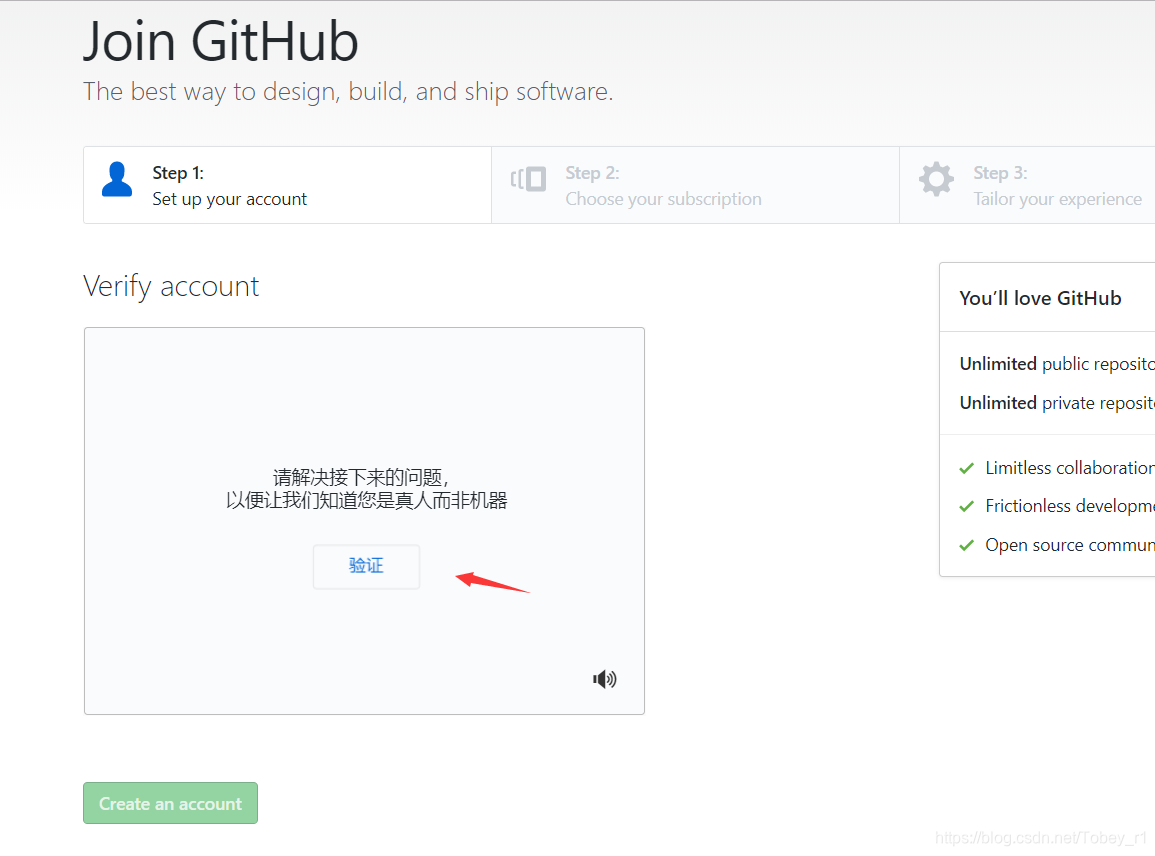Switch to the audio challenge speaker icon
1155x856 pixels.
coord(605,678)
